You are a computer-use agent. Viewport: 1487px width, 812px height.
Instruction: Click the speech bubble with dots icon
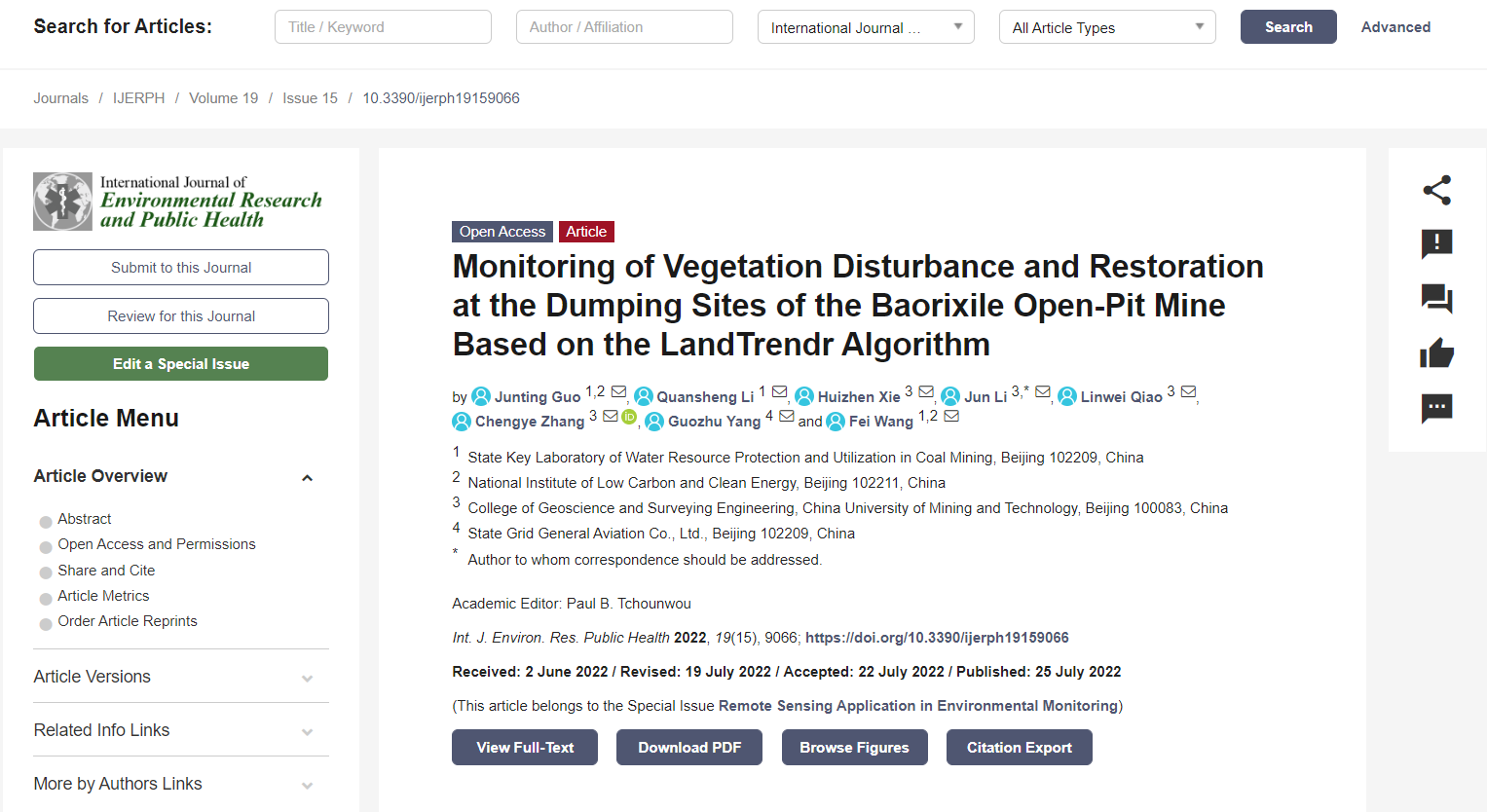[1436, 408]
